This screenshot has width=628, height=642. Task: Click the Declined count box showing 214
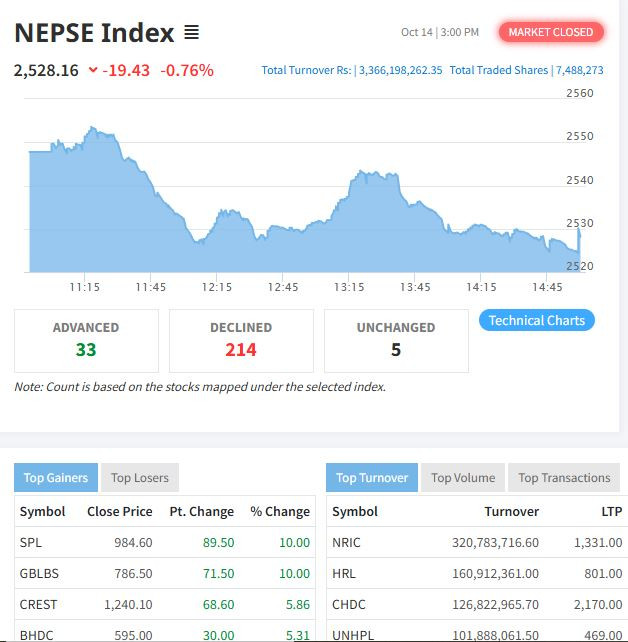[x=241, y=340]
